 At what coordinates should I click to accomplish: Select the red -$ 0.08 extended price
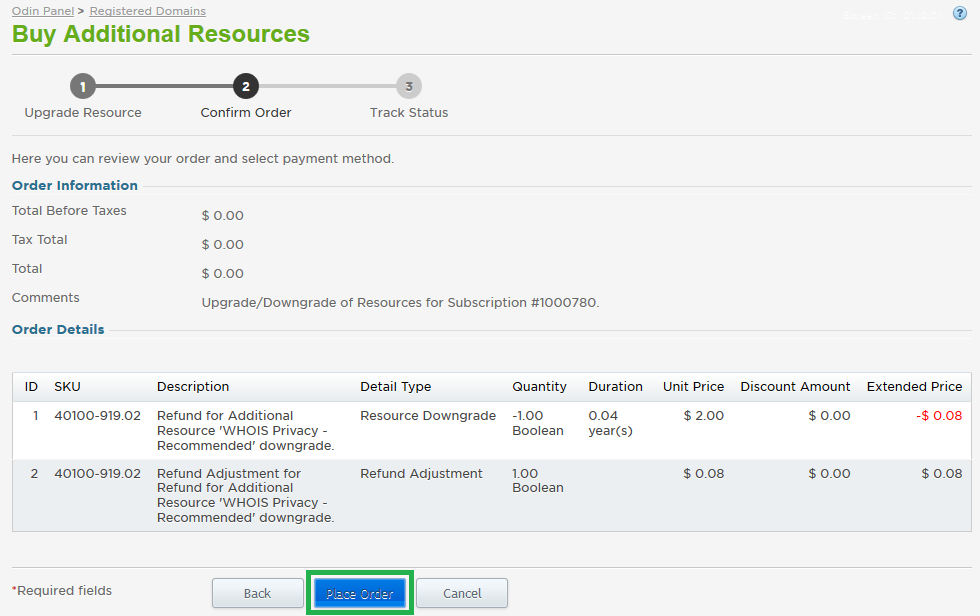(939, 415)
